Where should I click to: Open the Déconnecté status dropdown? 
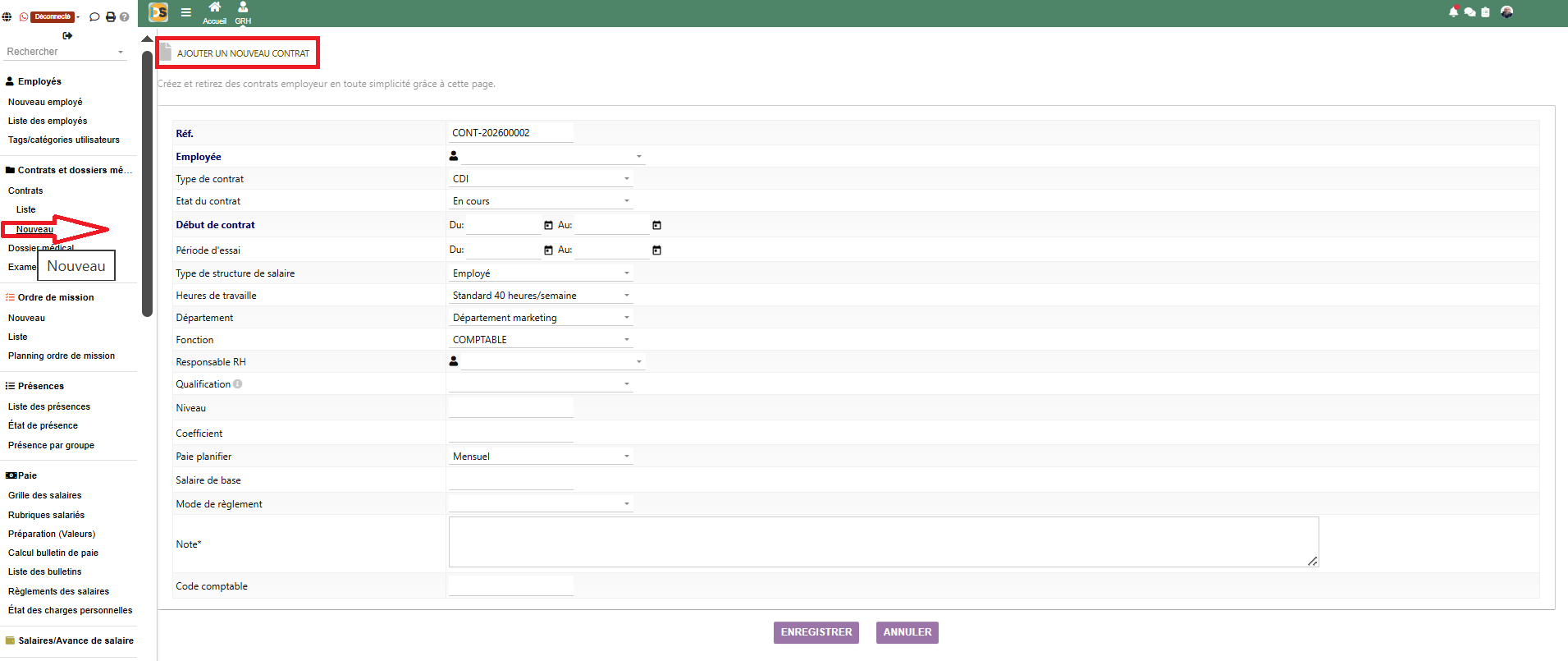tap(54, 16)
